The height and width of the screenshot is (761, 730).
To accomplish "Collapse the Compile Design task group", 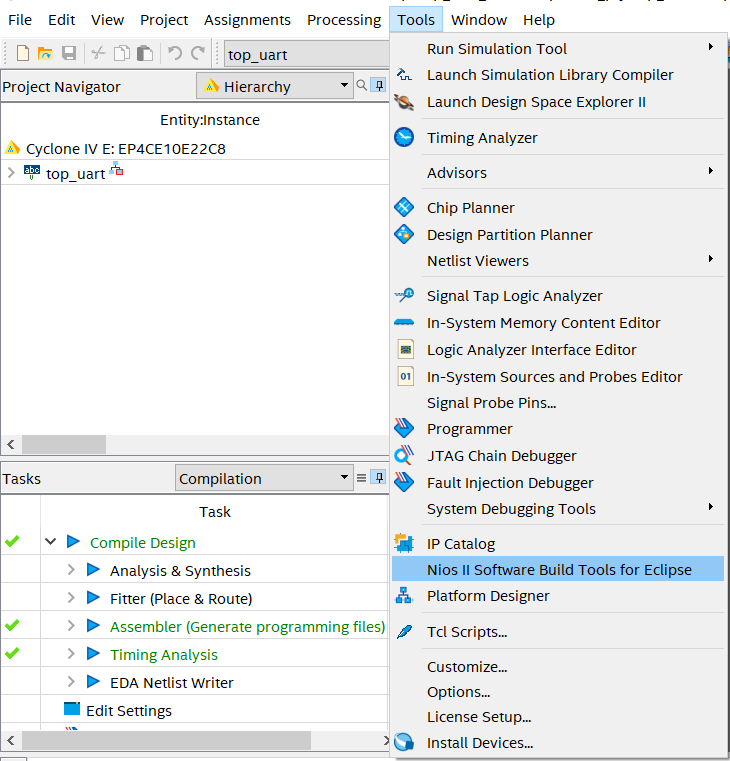I will pos(50,542).
